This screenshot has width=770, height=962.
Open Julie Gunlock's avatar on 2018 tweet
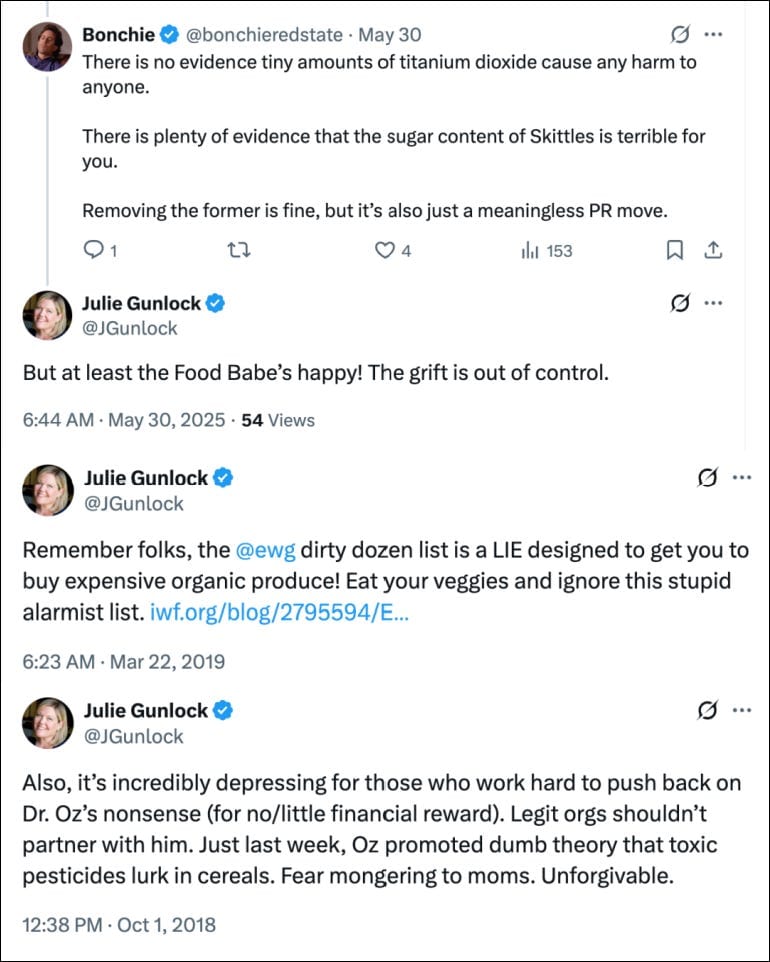pos(48,723)
